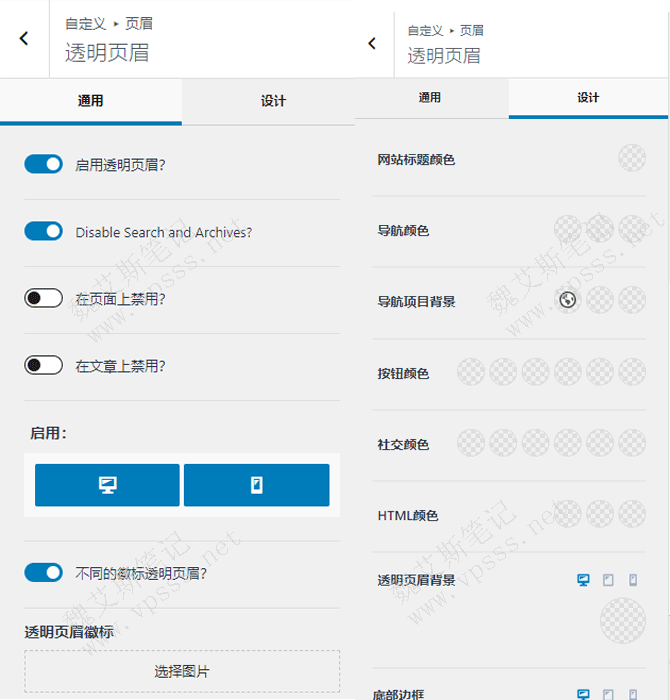The width and height of the screenshot is (670, 700).
Task: Open the 网站标题颜色 color swatch
Action: 632,158
